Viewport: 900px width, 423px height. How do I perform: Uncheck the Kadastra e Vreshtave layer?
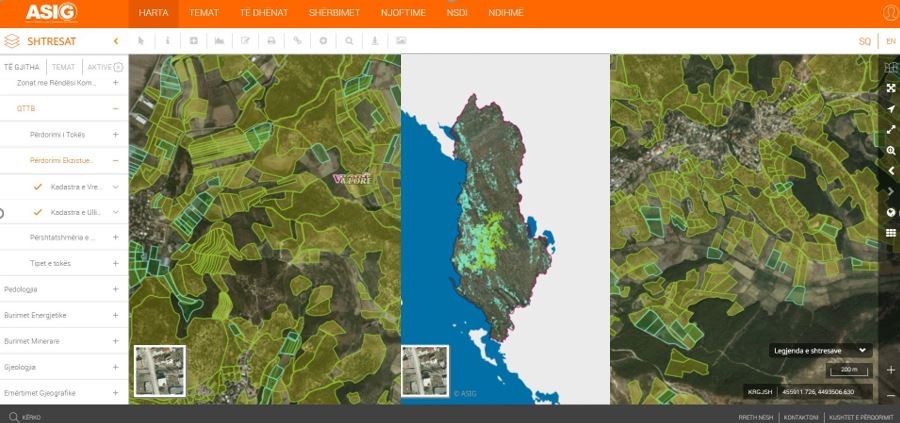[38, 186]
